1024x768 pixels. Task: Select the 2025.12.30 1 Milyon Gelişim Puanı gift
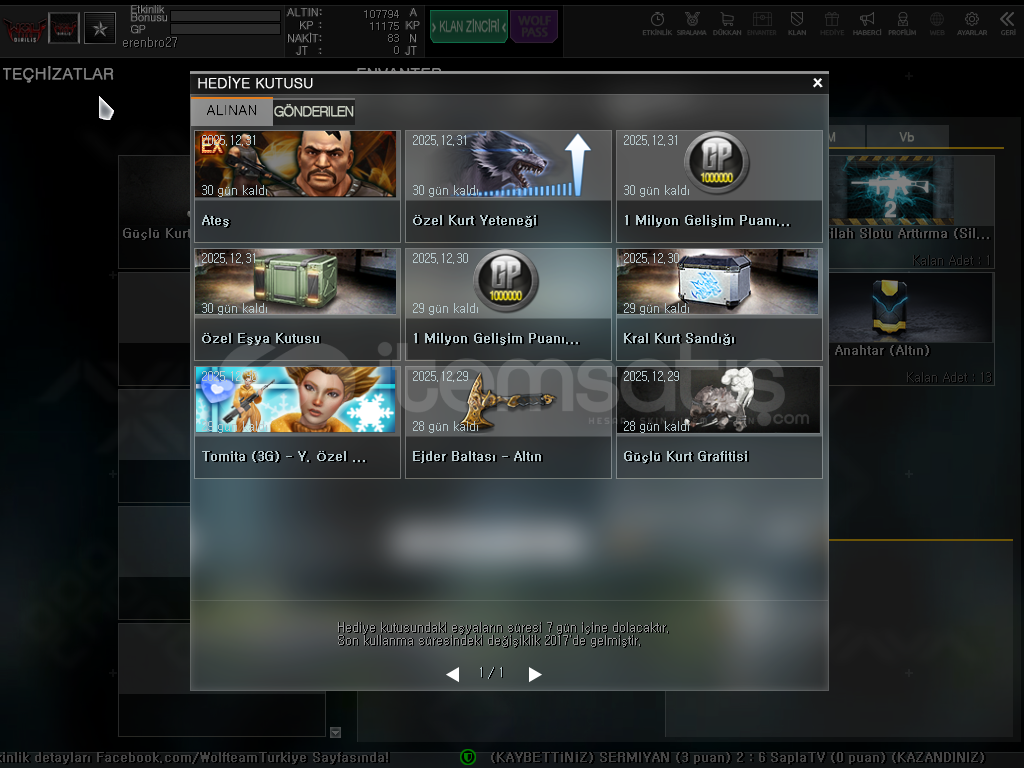(x=508, y=304)
